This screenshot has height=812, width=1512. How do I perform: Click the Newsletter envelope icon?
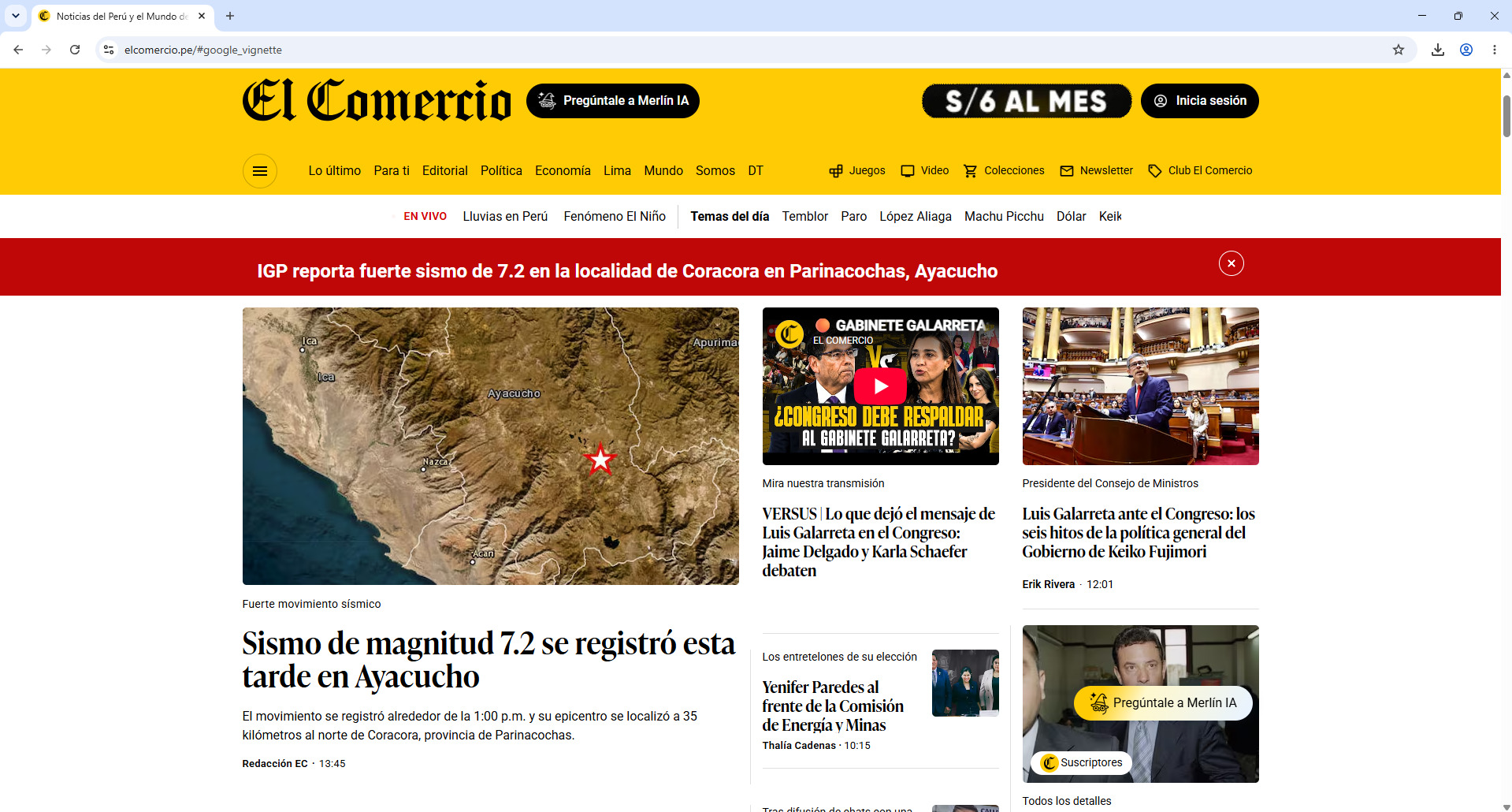coord(1067,171)
